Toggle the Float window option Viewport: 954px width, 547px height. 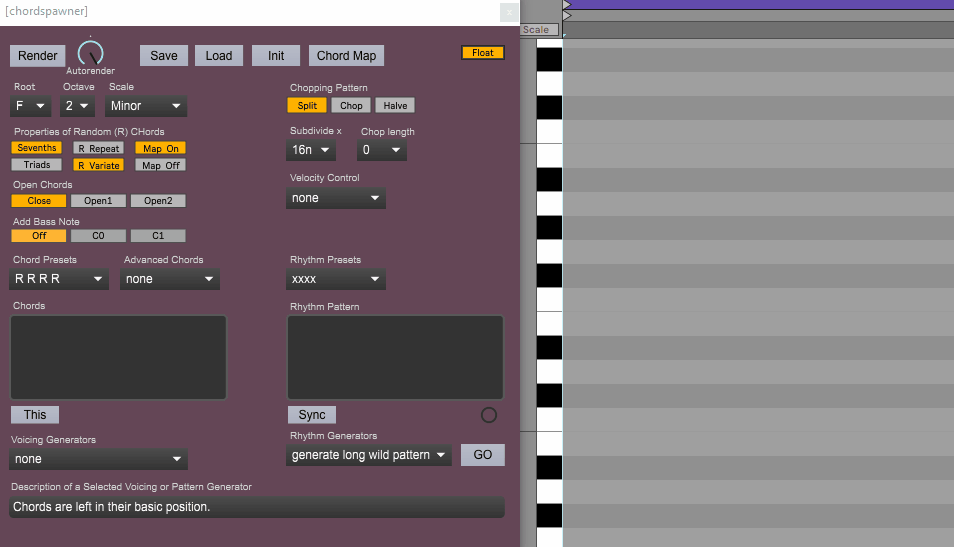482,53
